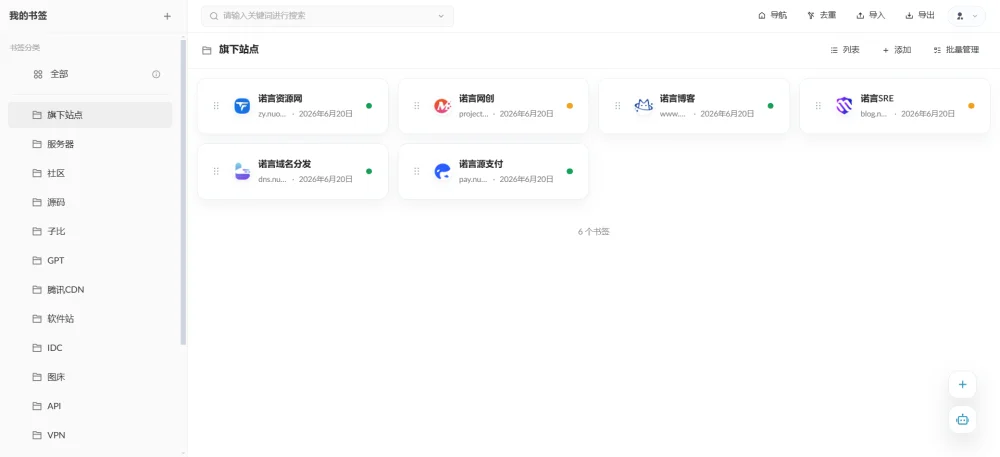Open 批量管理 batch management
This screenshot has width=1000, height=457.
956,50
